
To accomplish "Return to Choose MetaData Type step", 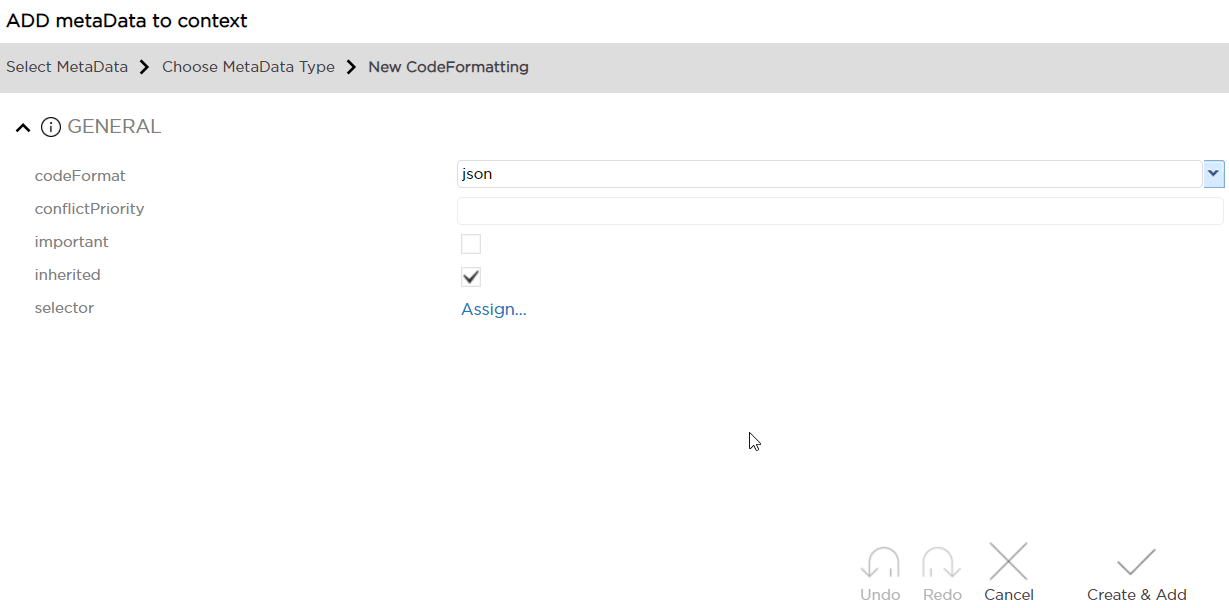I will (248, 67).
